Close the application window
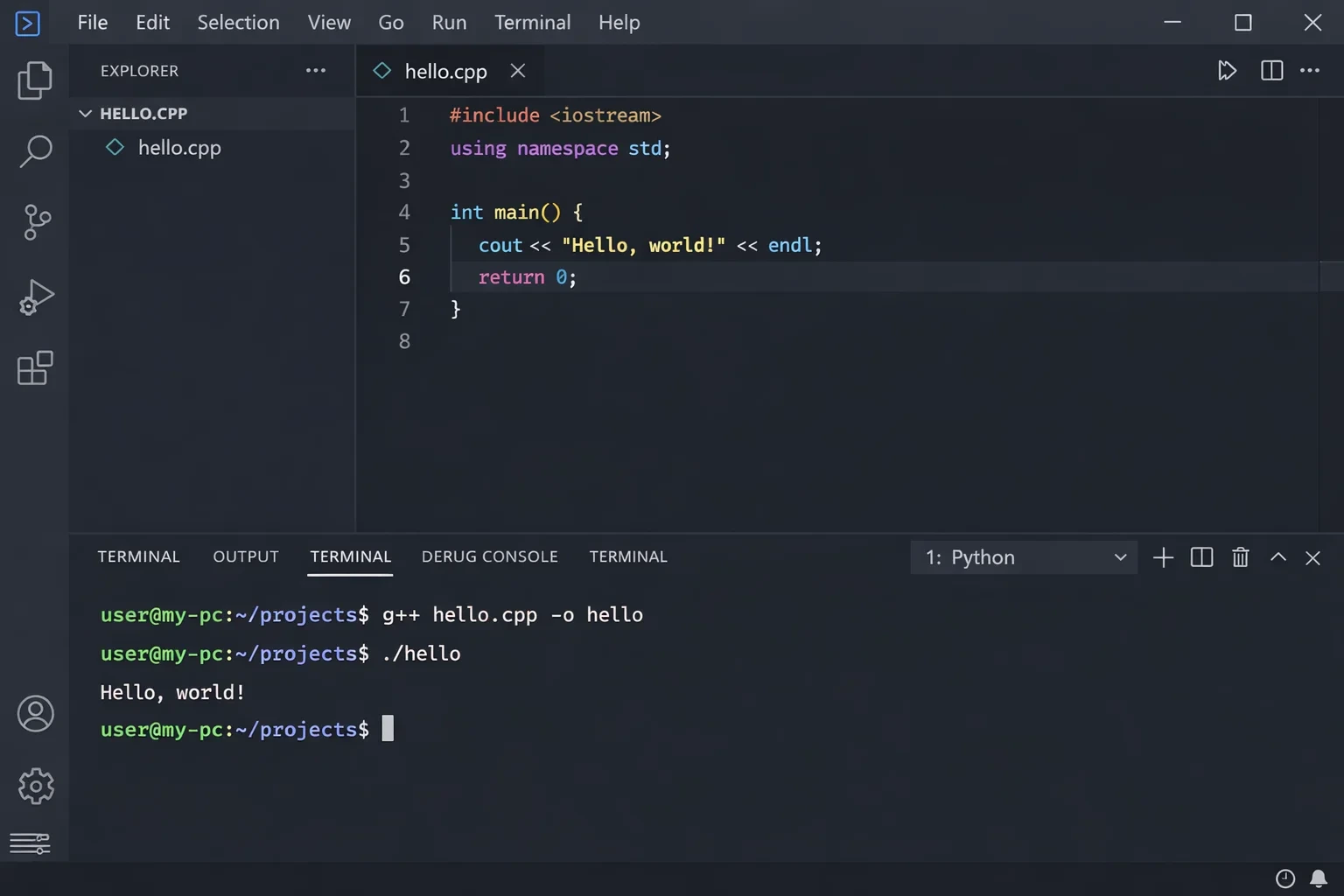 click(x=1312, y=23)
